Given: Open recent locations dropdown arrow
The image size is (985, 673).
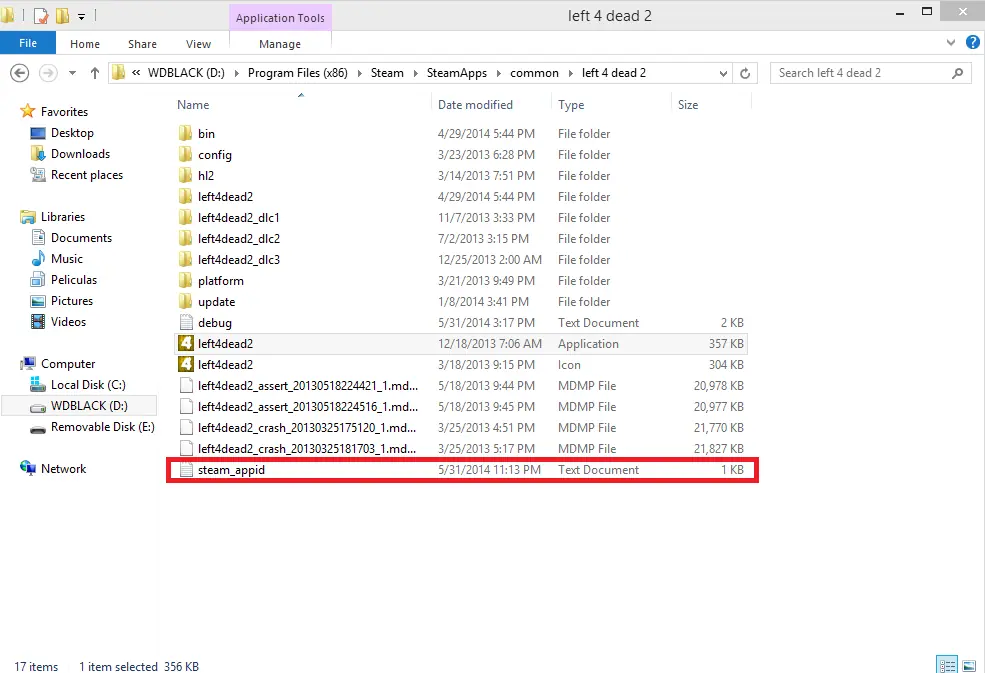Looking at the screenshot, I should (x=72, y=73).
